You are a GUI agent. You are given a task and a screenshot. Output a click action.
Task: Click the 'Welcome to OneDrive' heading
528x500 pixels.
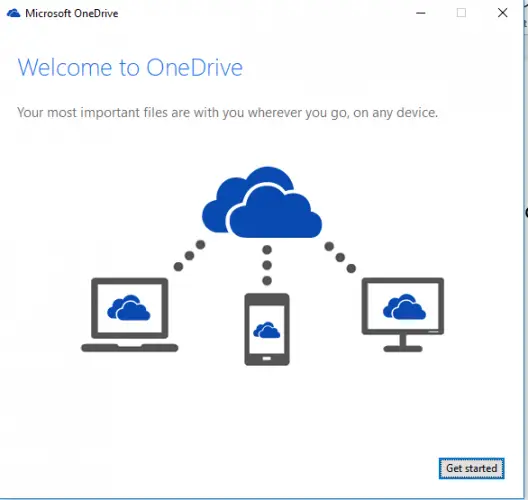(130, 68)
